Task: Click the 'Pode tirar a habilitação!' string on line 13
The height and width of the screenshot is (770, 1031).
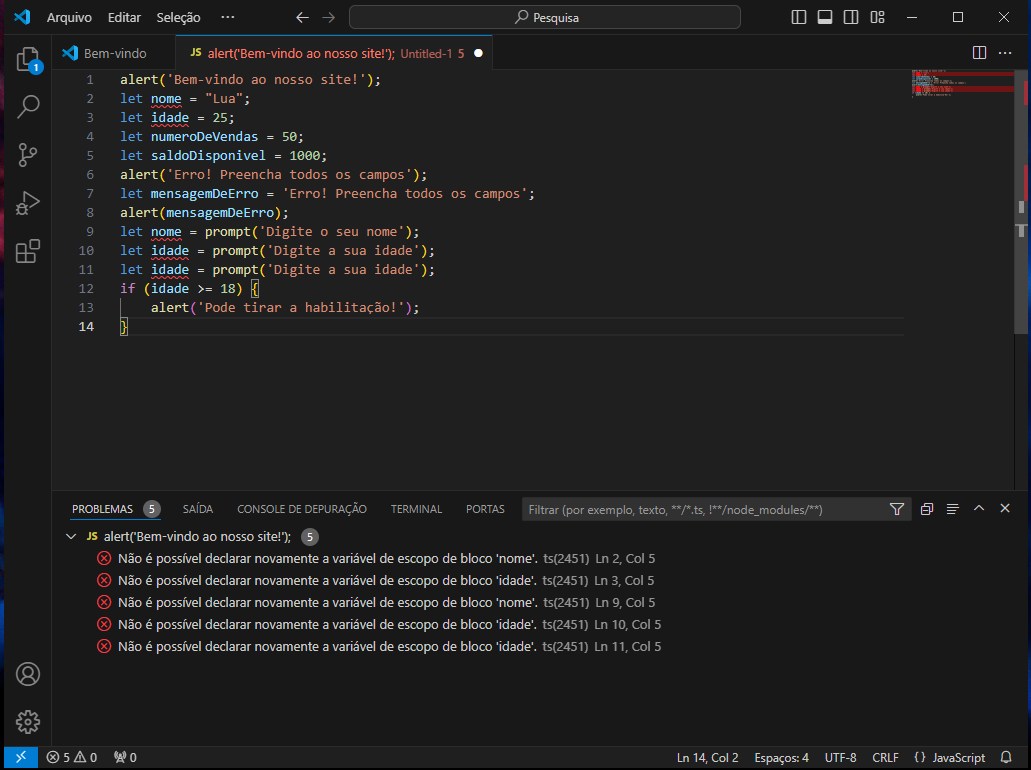Action: pos(301,308)
